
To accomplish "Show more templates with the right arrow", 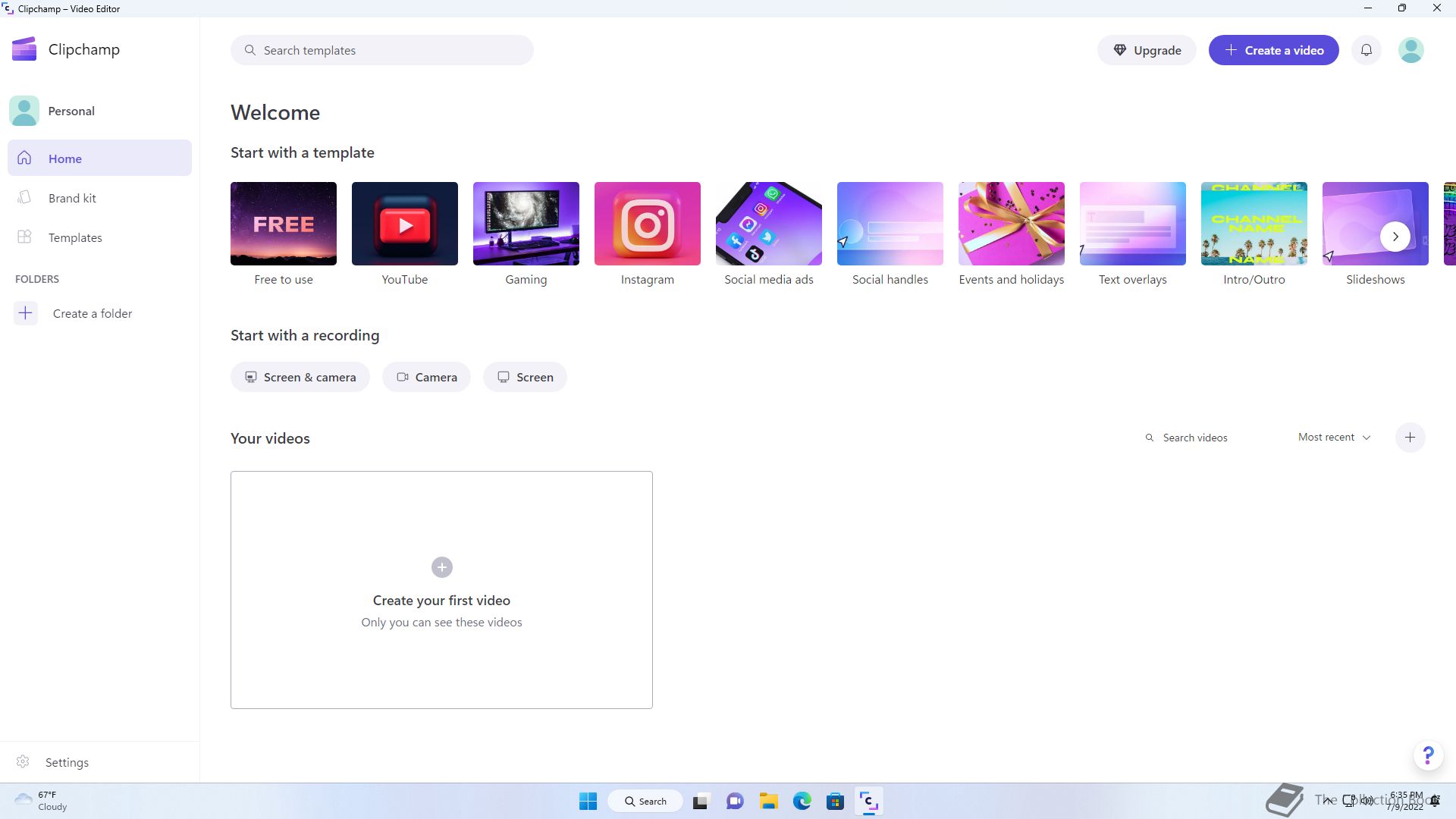I will click(x=1395, y=236).
